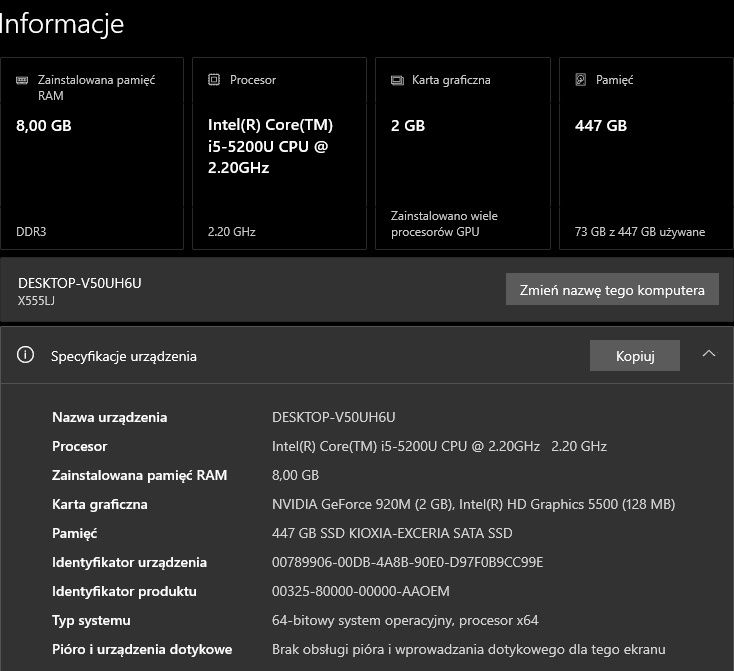The height and width of the screenshot is (671, 734).
Task: Select '73 GB z 447 GB używane' text
Action: 640,232
